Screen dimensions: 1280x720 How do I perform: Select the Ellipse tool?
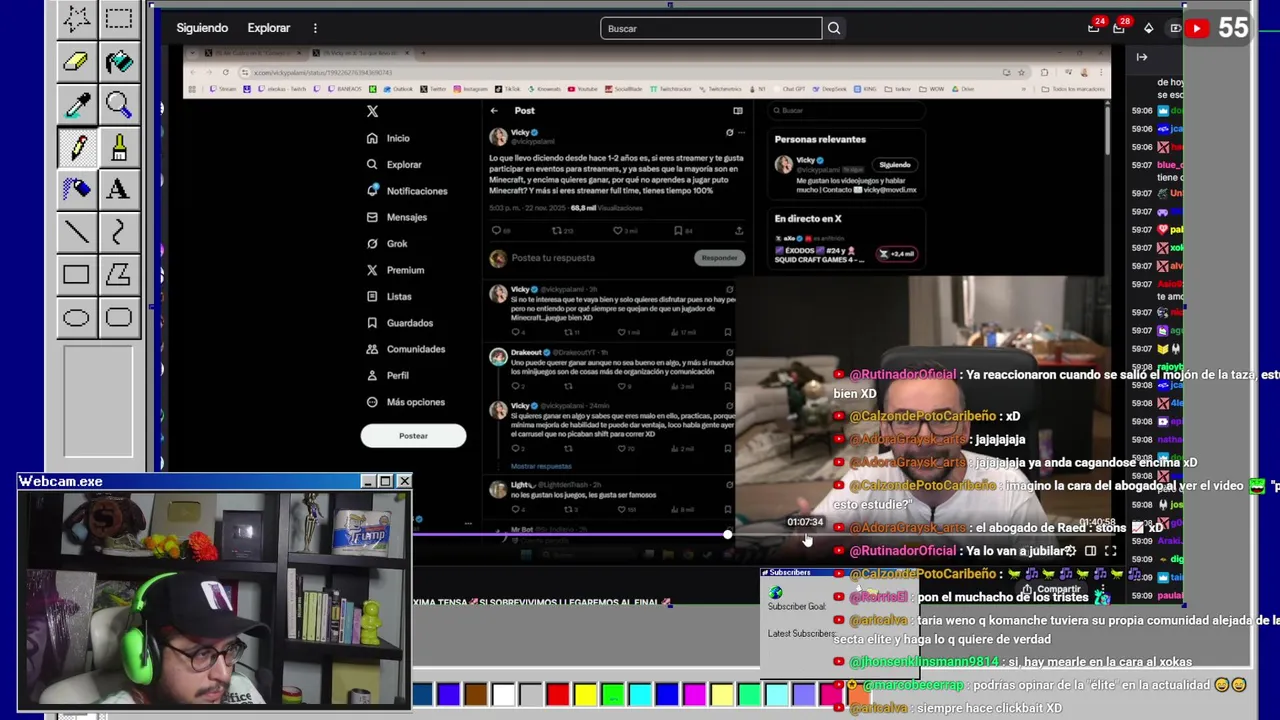pos(76,318)
